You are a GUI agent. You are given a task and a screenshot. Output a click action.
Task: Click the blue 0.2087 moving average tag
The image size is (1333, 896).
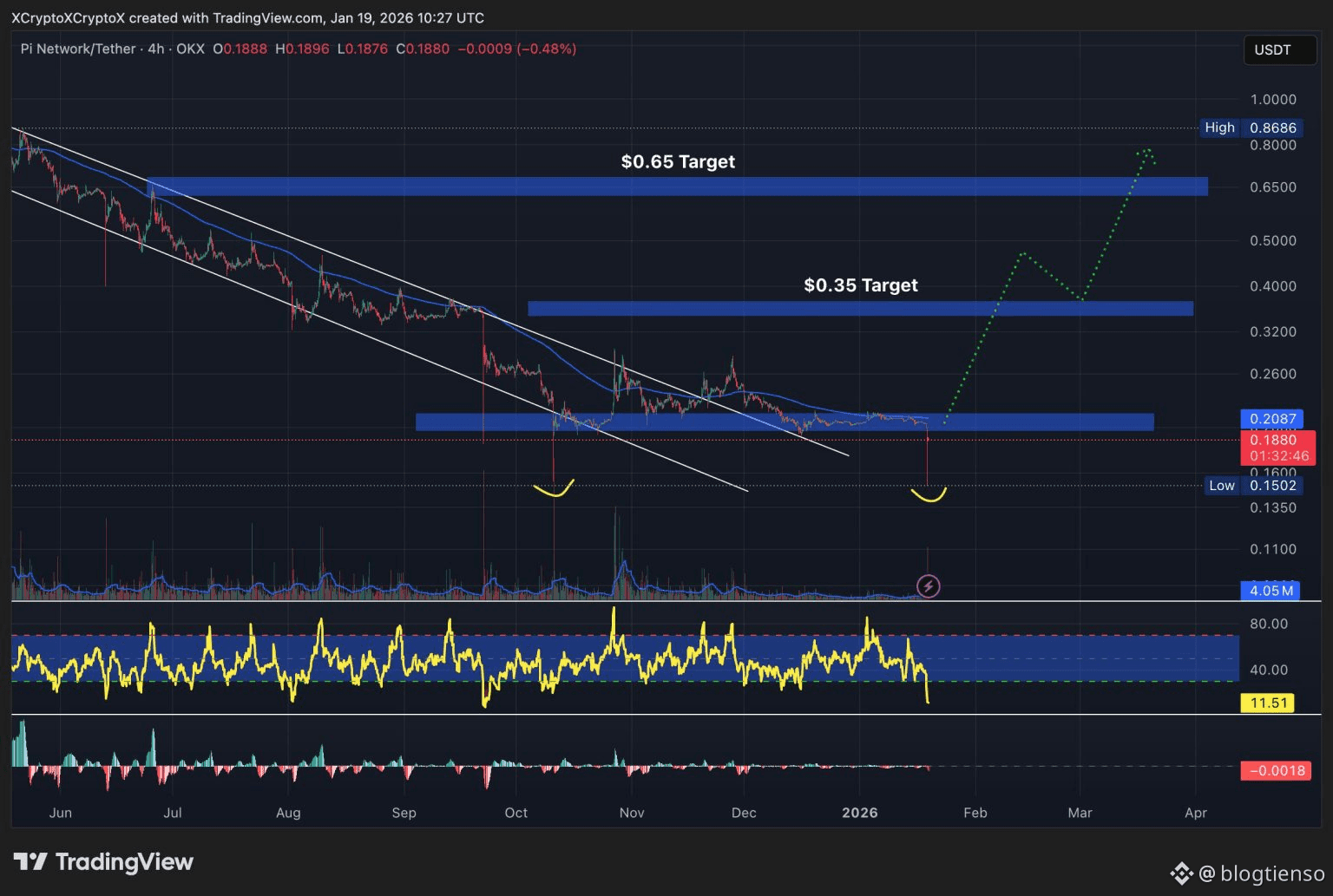[1272, 419]
